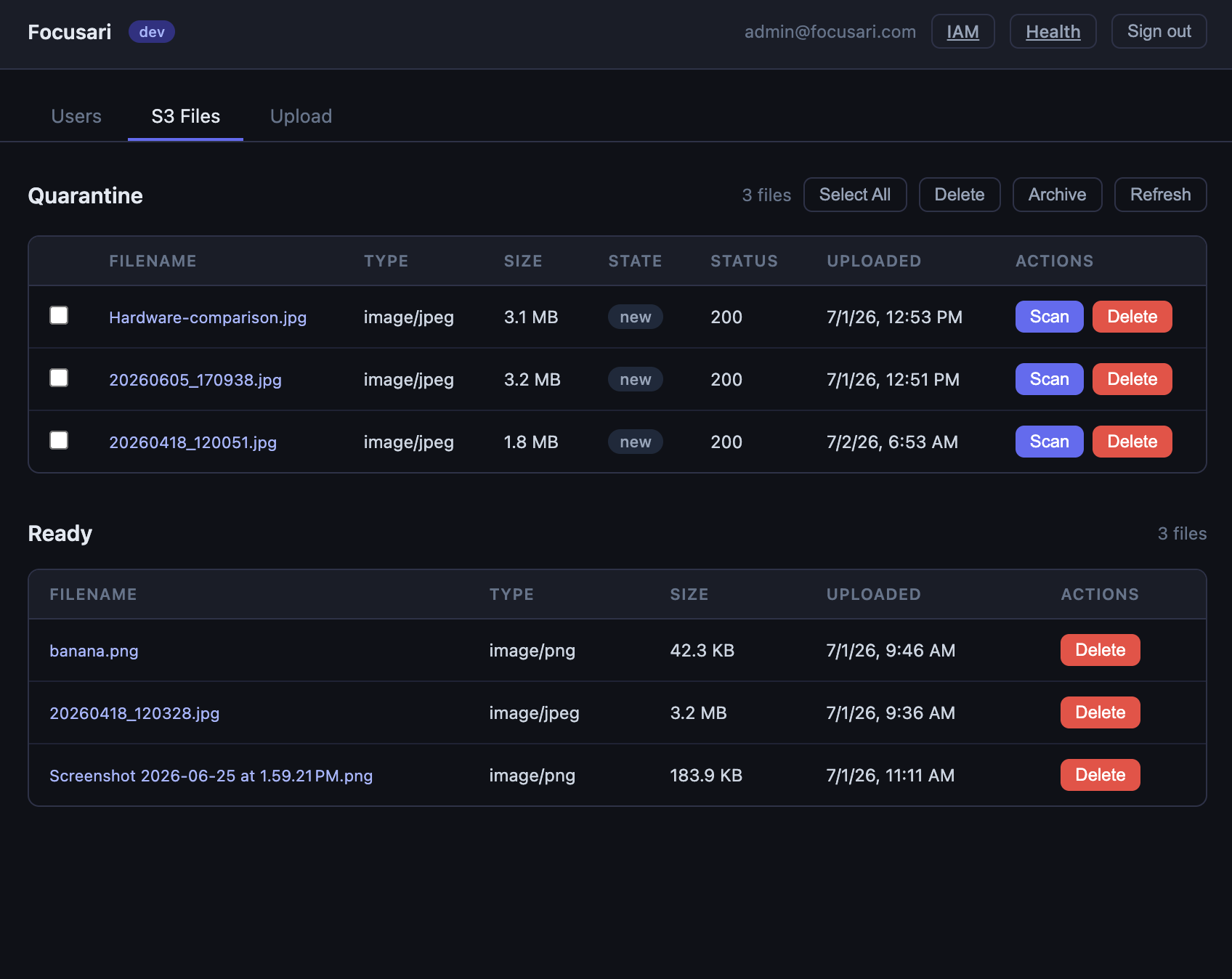Open the Users tab
Viewport: 1232px width, 979px height.
76,116
